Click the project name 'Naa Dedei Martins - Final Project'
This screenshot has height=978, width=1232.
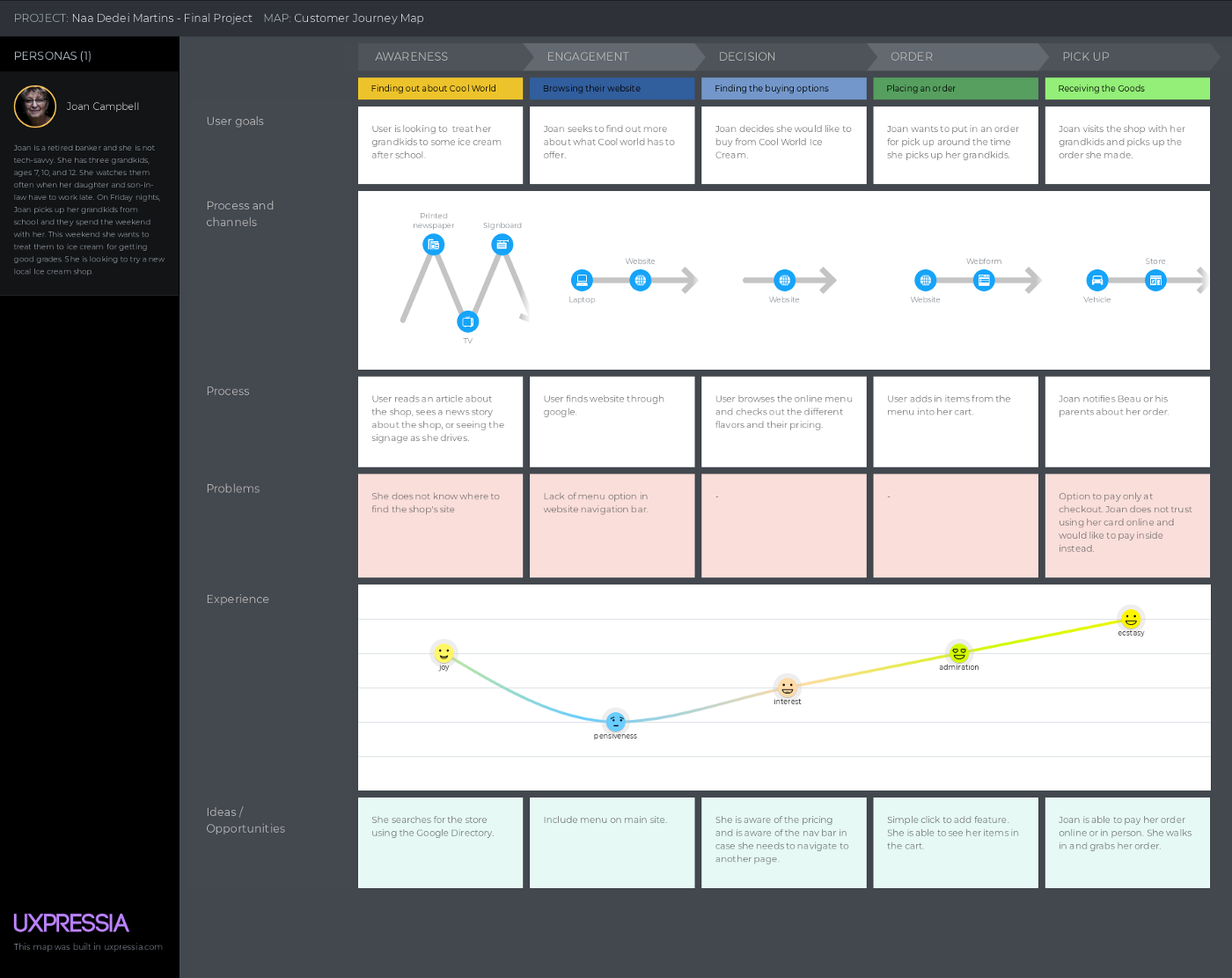[162, 18]
